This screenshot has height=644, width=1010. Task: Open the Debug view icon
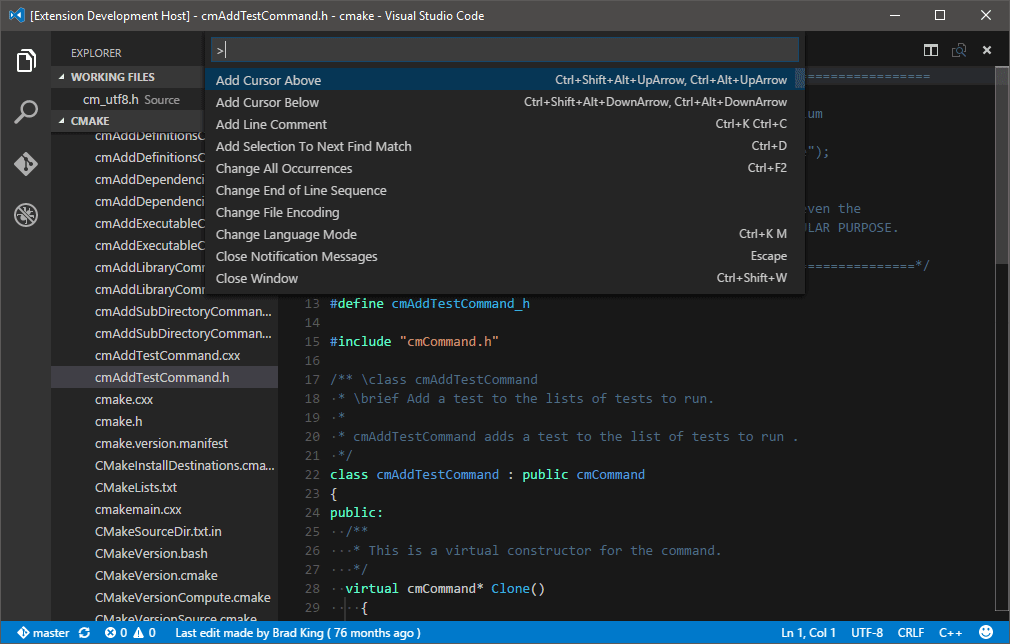(25, 215)
